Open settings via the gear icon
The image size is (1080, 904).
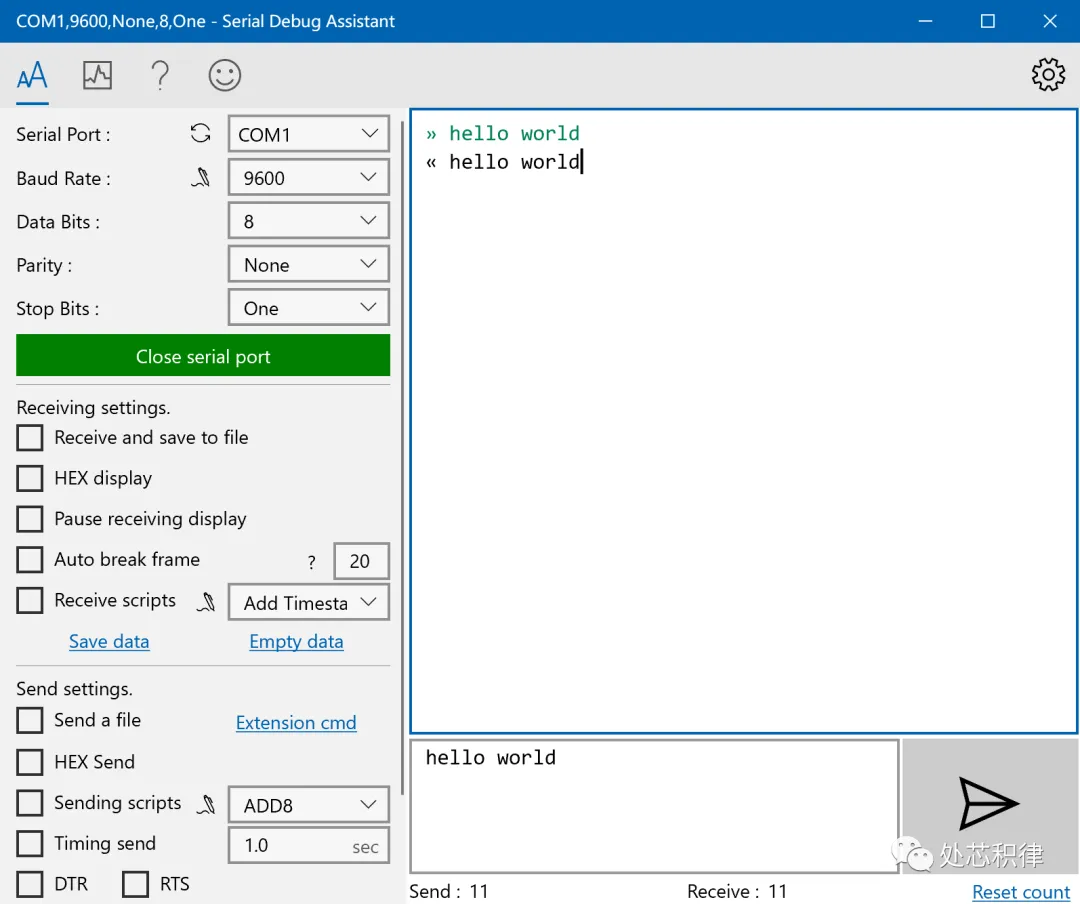click(x=1048, y=74)
